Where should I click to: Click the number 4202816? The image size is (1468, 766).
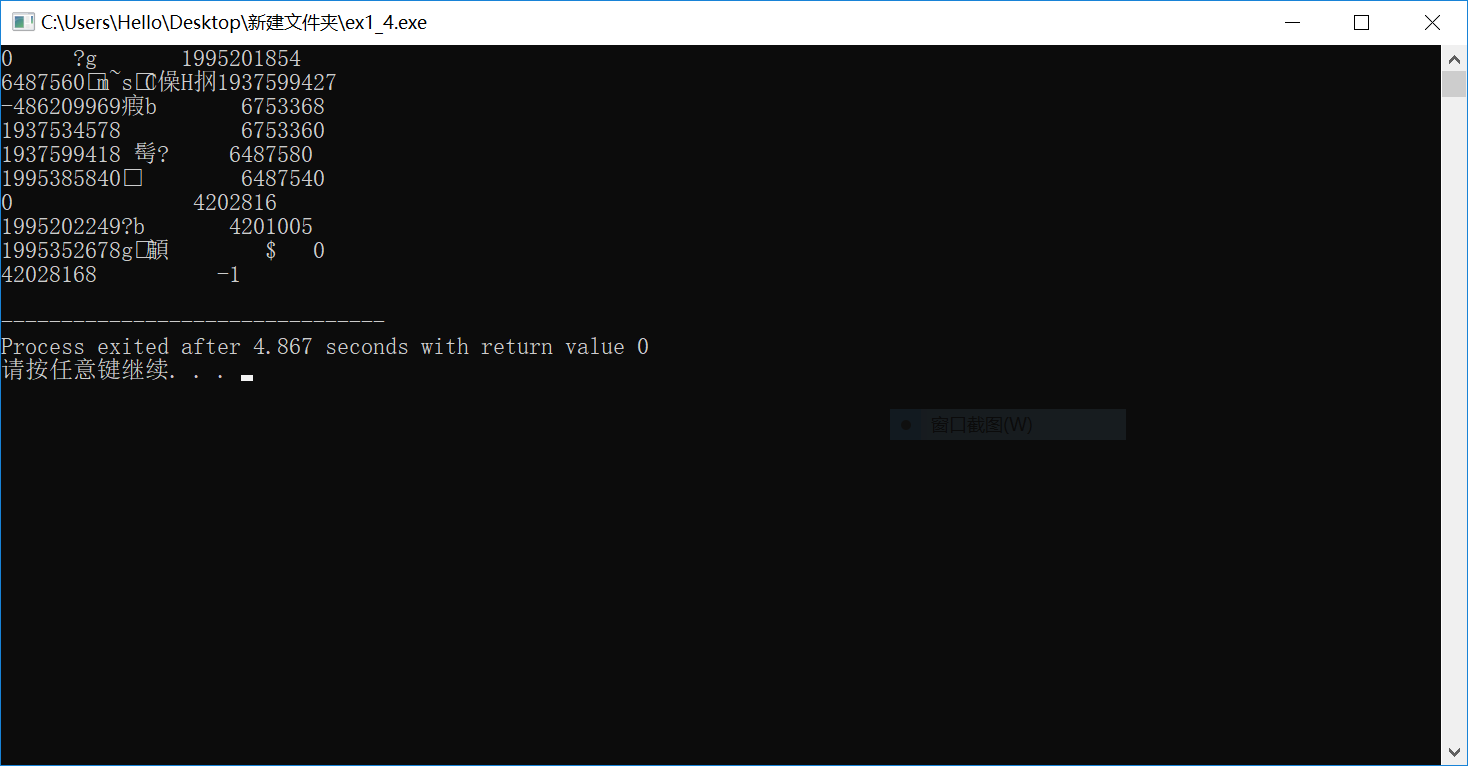coord(235,203)
